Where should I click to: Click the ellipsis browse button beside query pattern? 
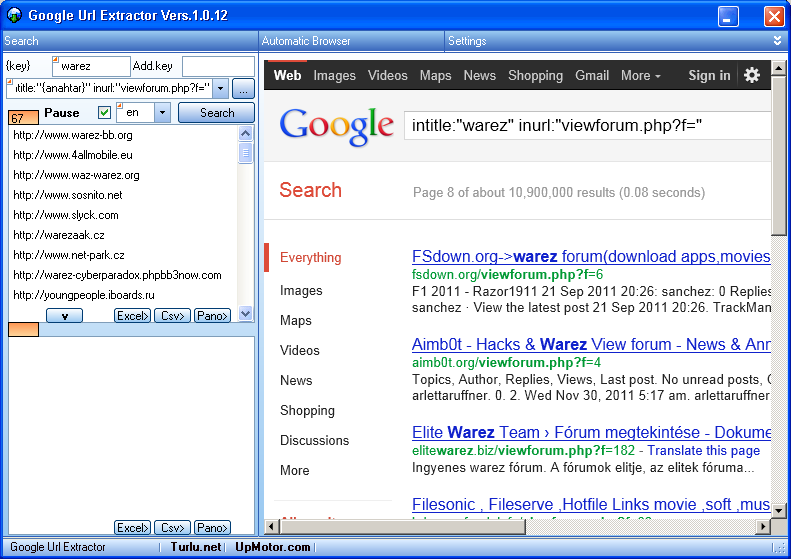click(243, 89)
